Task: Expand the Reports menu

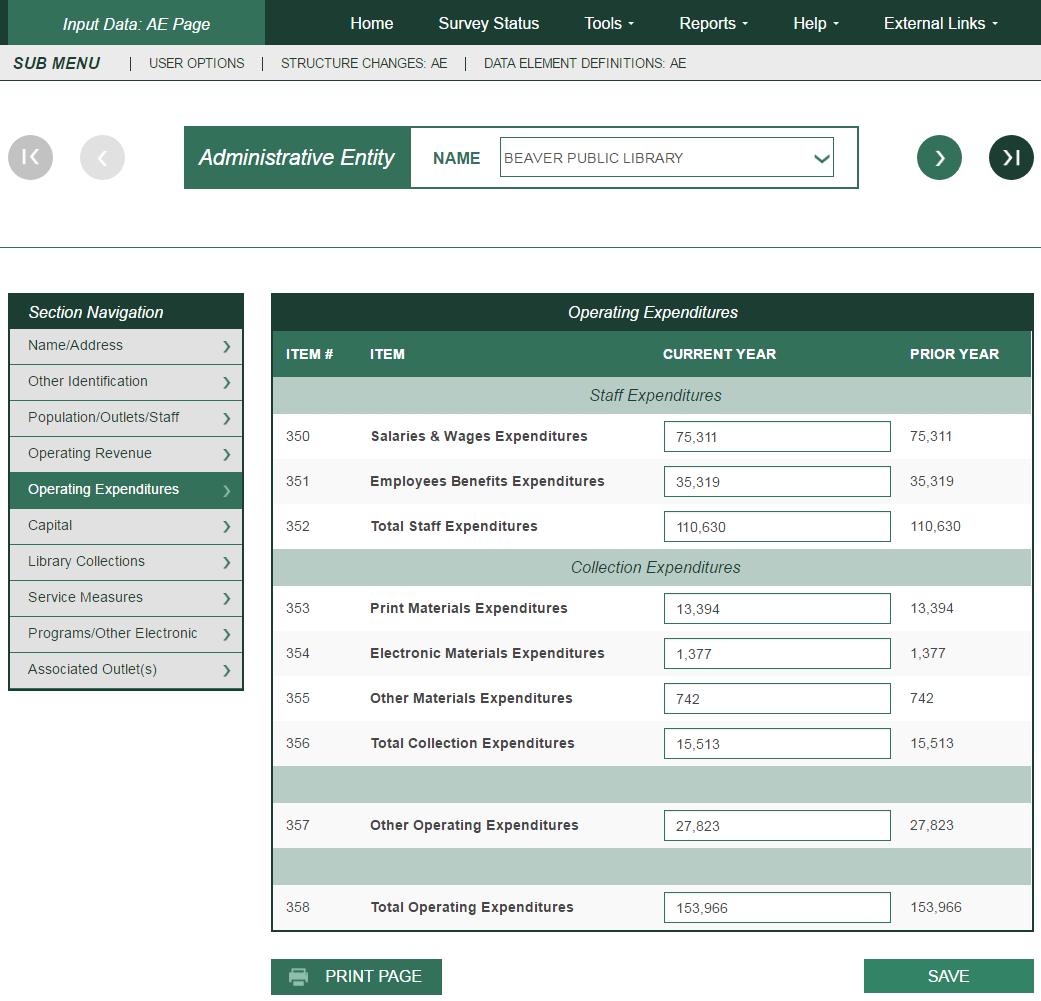Action: pos(713,23)
